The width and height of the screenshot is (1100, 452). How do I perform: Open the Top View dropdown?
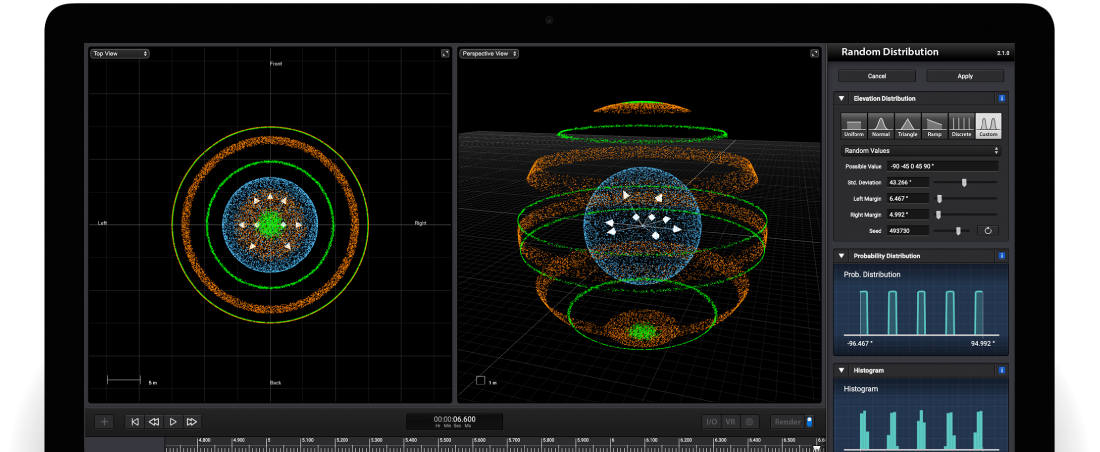[x=119, y=54]
